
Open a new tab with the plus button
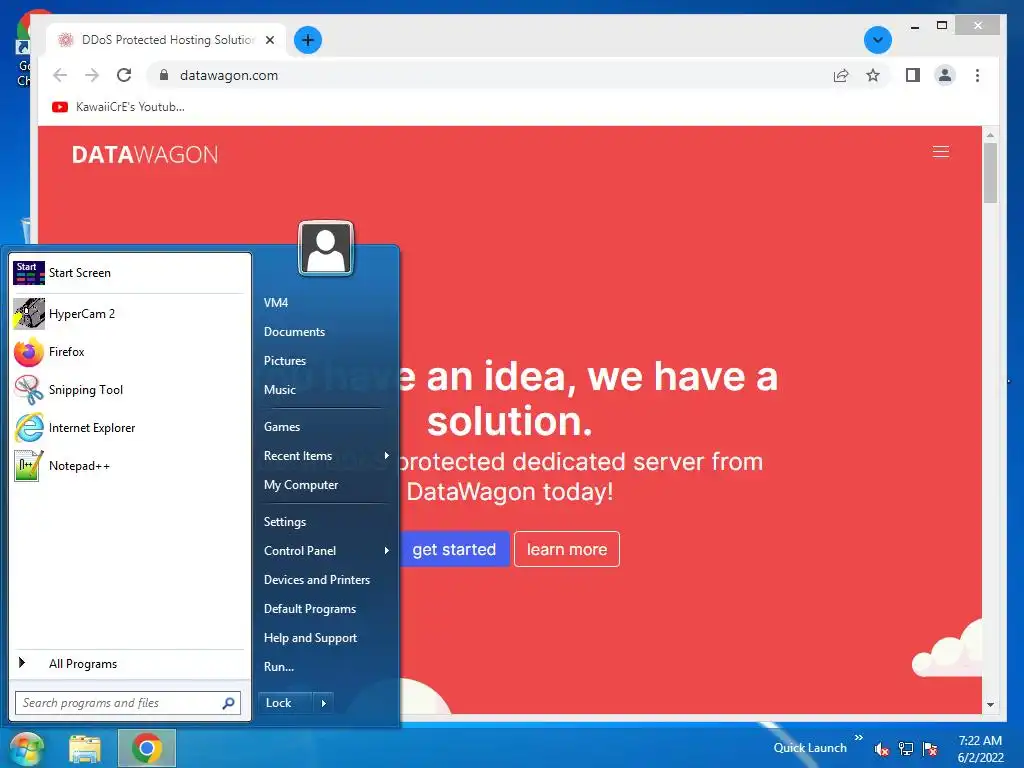308,40
